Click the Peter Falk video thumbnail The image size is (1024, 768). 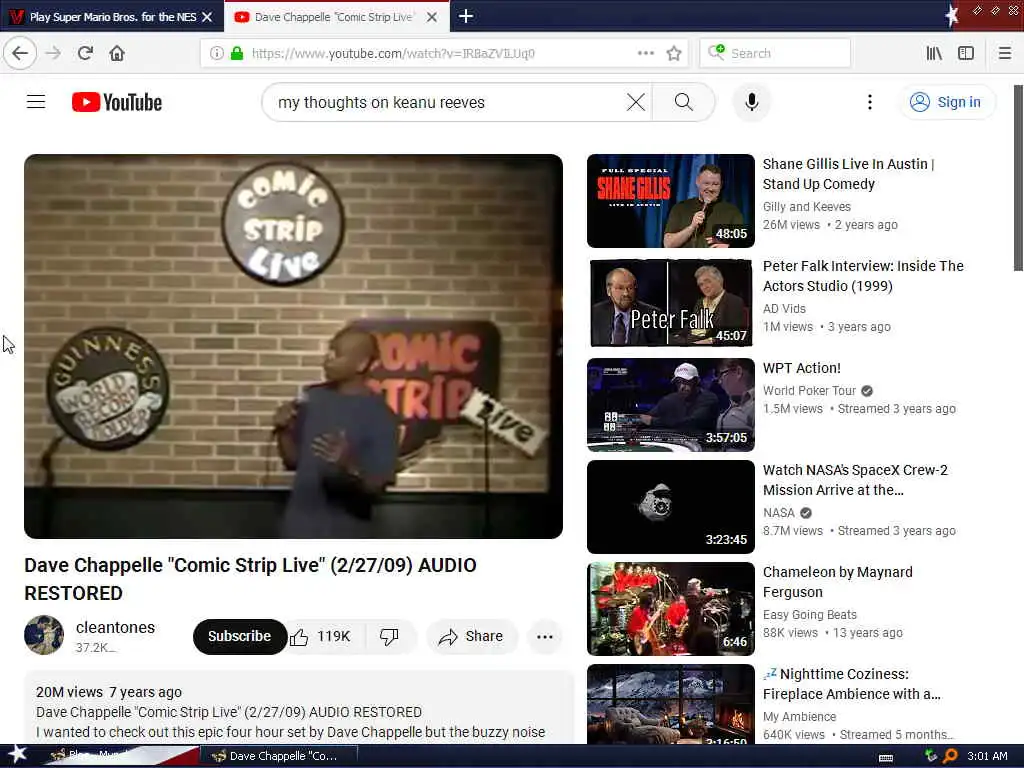(x=671, y=303)
